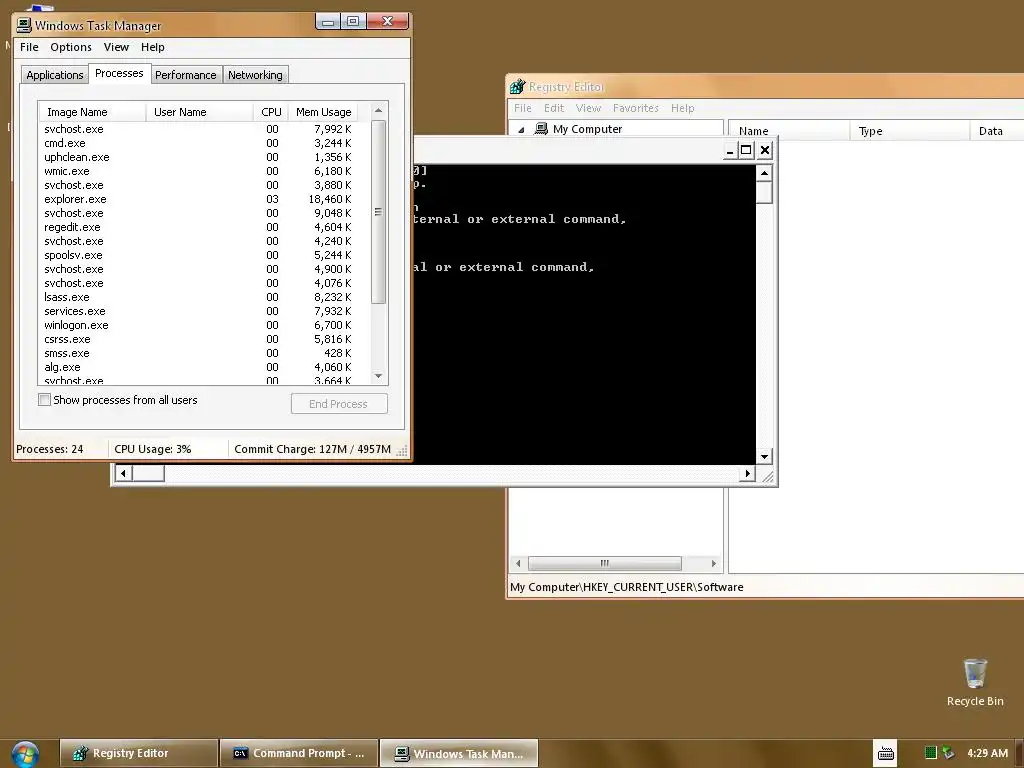This screenshot has height=768, width=1024.
Task: Click the network connection tray icon
Action: 948,753
